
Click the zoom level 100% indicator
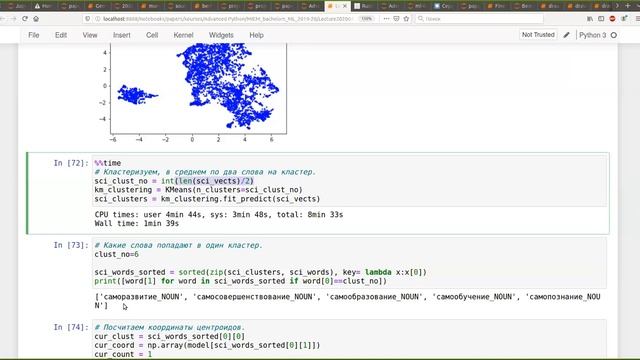click(366, 19)
